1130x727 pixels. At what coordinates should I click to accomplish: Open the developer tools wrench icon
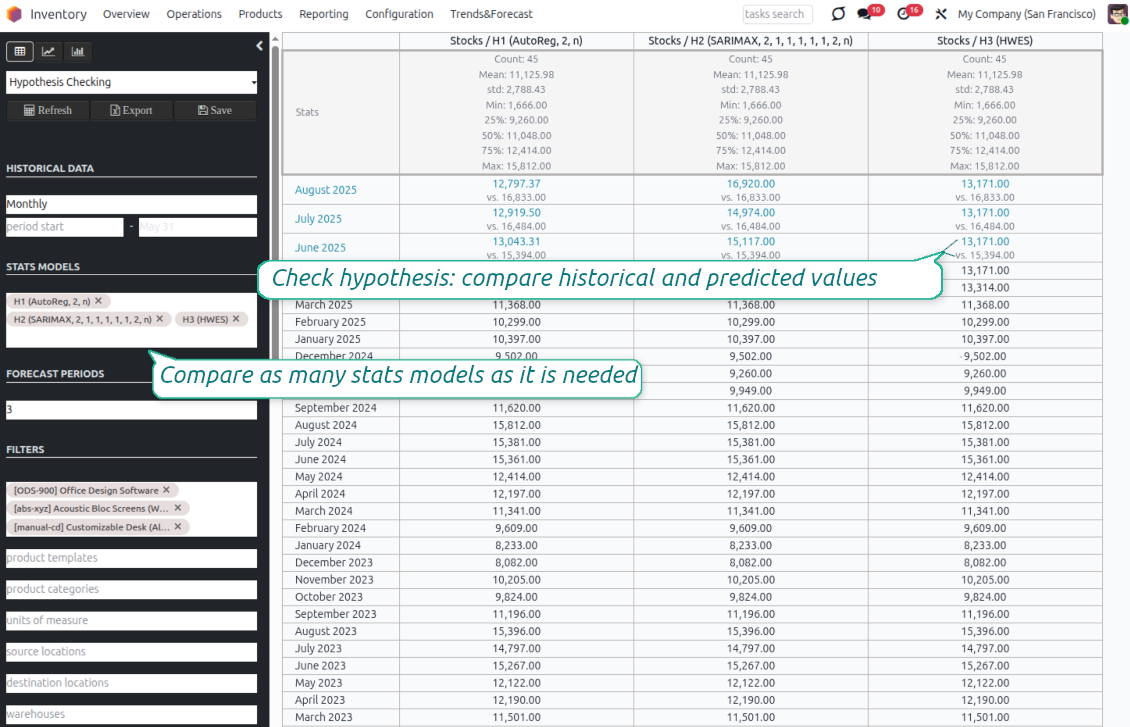[x=941, y=13]
